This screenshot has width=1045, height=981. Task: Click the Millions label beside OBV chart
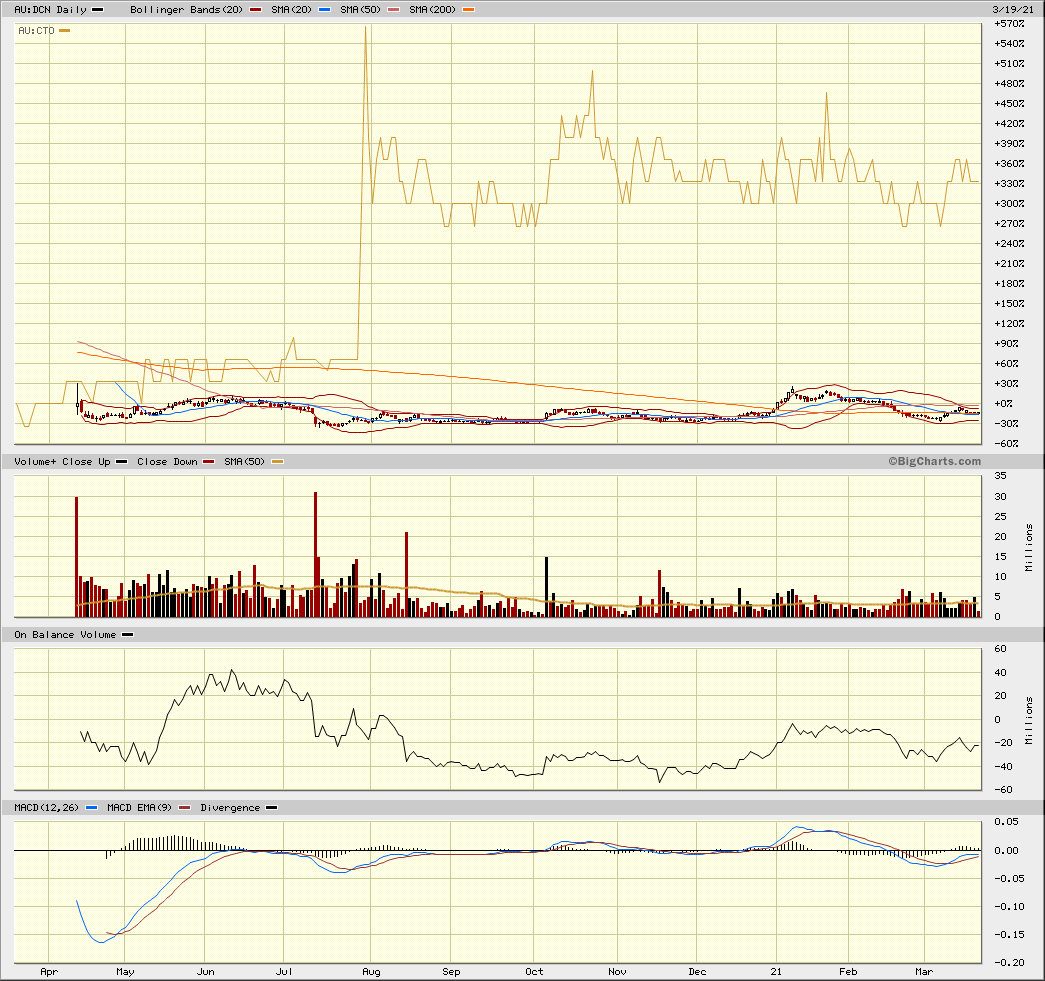pyautogui.click(x=1029, y=720)
